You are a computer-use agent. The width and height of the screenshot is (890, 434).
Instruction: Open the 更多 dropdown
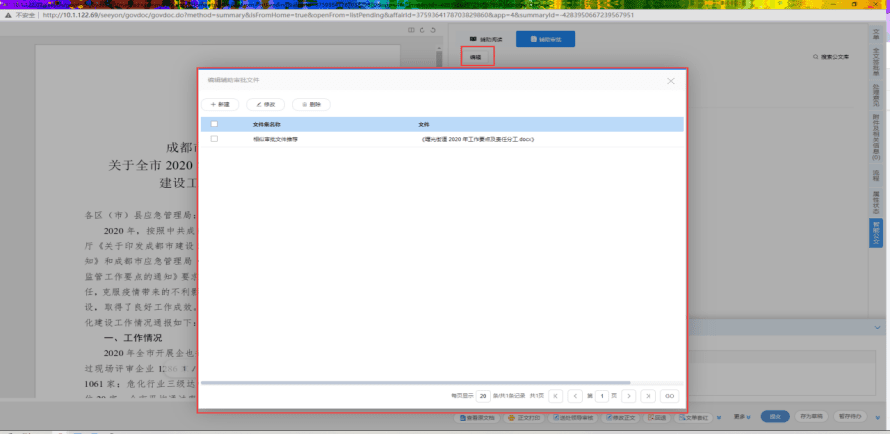tap(741, 416)
